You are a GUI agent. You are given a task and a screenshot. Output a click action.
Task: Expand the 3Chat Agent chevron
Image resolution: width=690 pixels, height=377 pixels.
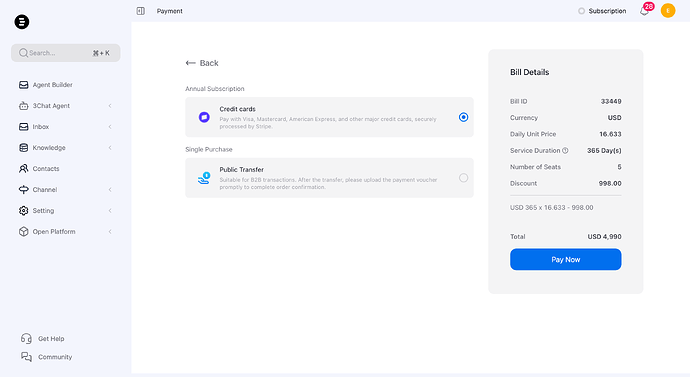pyautogui.click(x=110, y=106)
